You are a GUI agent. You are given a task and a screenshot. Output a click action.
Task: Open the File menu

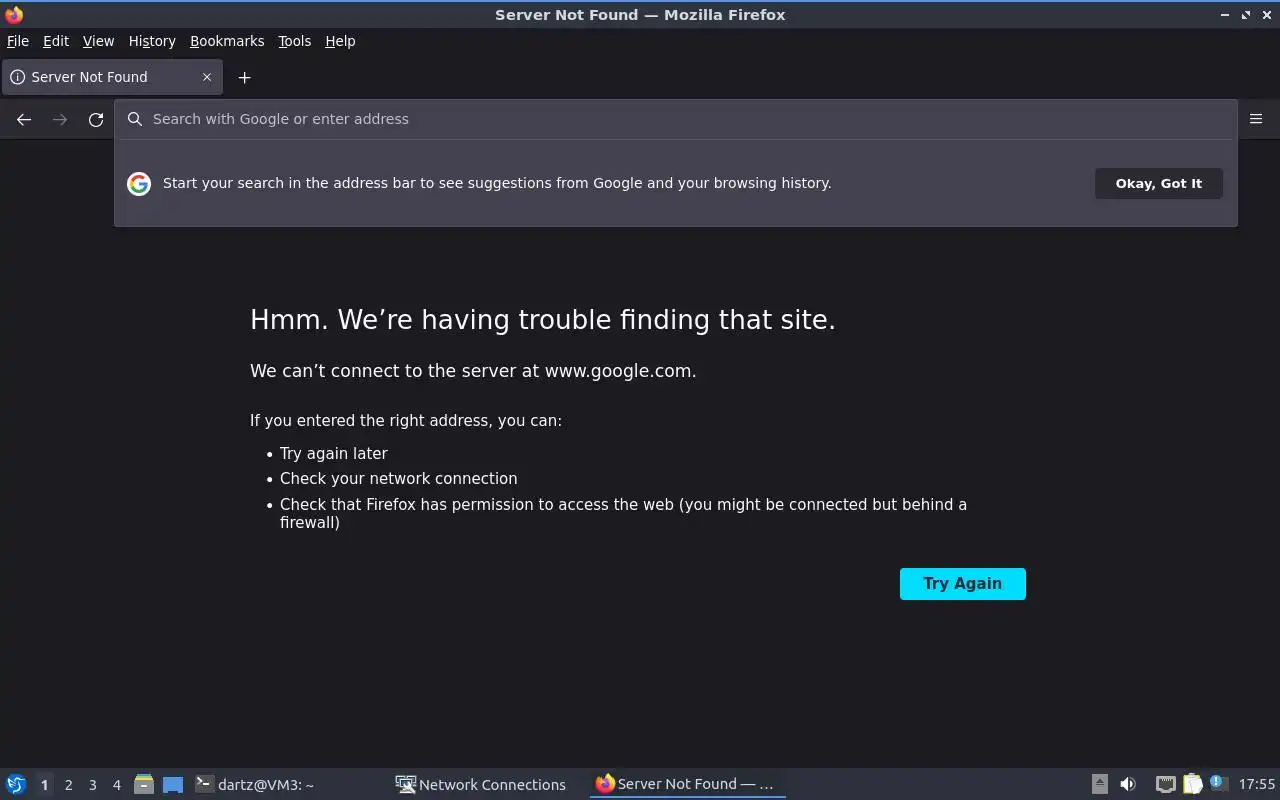click(18, 41)
